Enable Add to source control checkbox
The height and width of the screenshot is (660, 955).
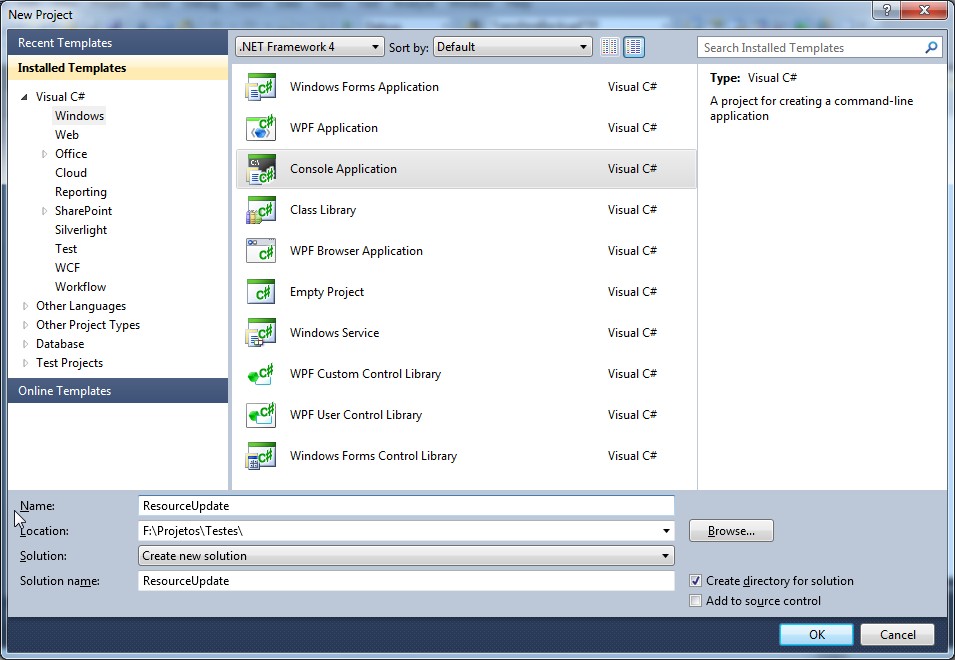(696, 601)
